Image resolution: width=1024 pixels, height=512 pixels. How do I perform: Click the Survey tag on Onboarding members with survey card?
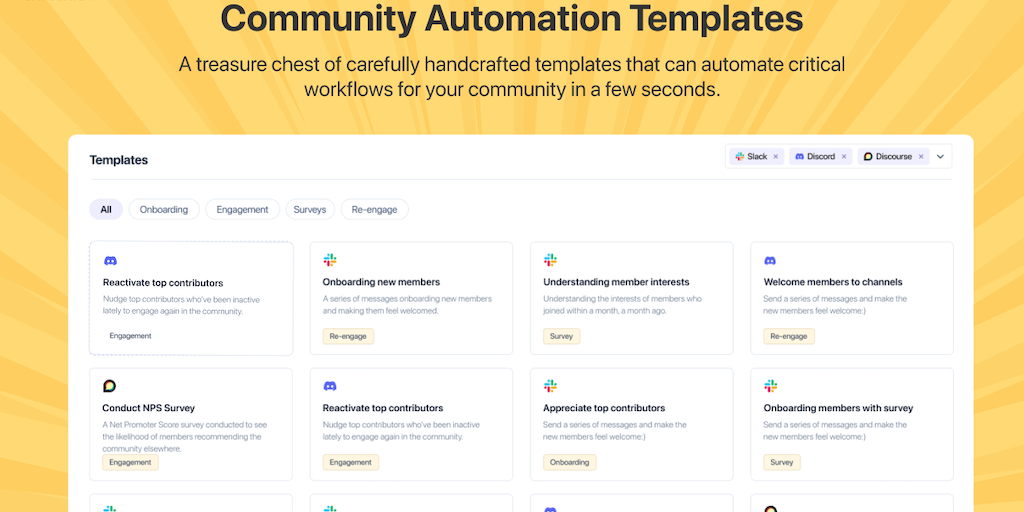click(781, 462)
